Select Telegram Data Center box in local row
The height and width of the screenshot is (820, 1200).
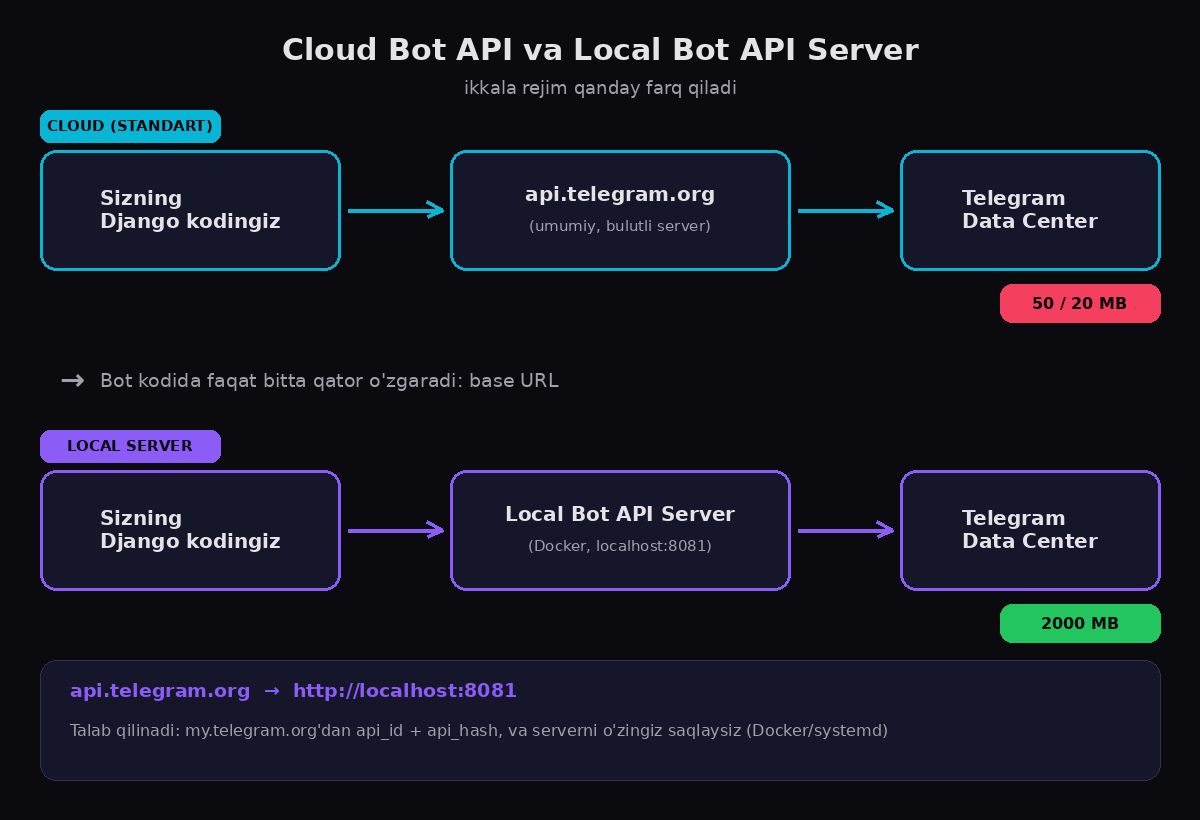point(1030,530)
